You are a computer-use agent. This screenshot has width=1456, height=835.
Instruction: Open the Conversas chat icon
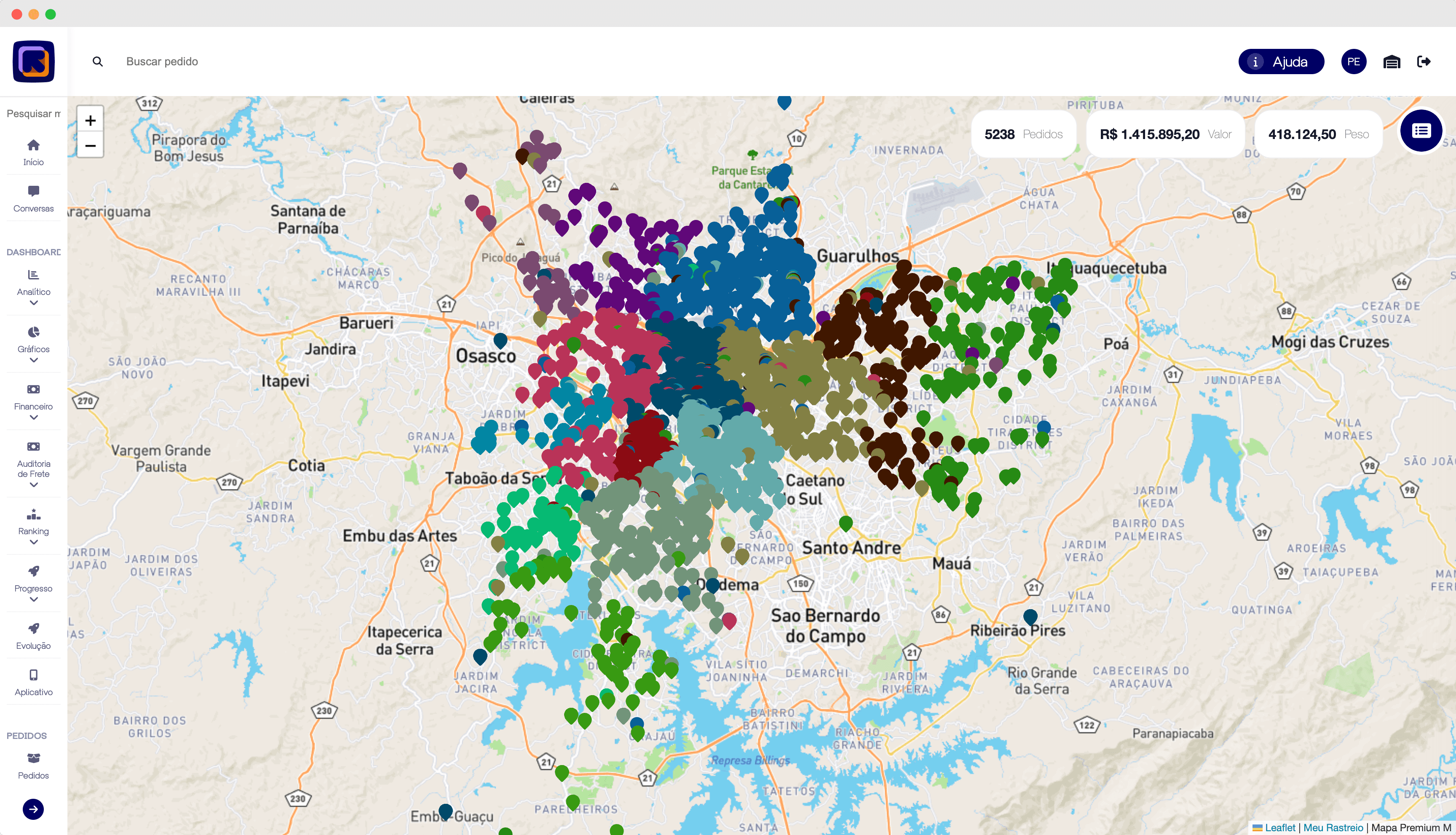[33, 191]
